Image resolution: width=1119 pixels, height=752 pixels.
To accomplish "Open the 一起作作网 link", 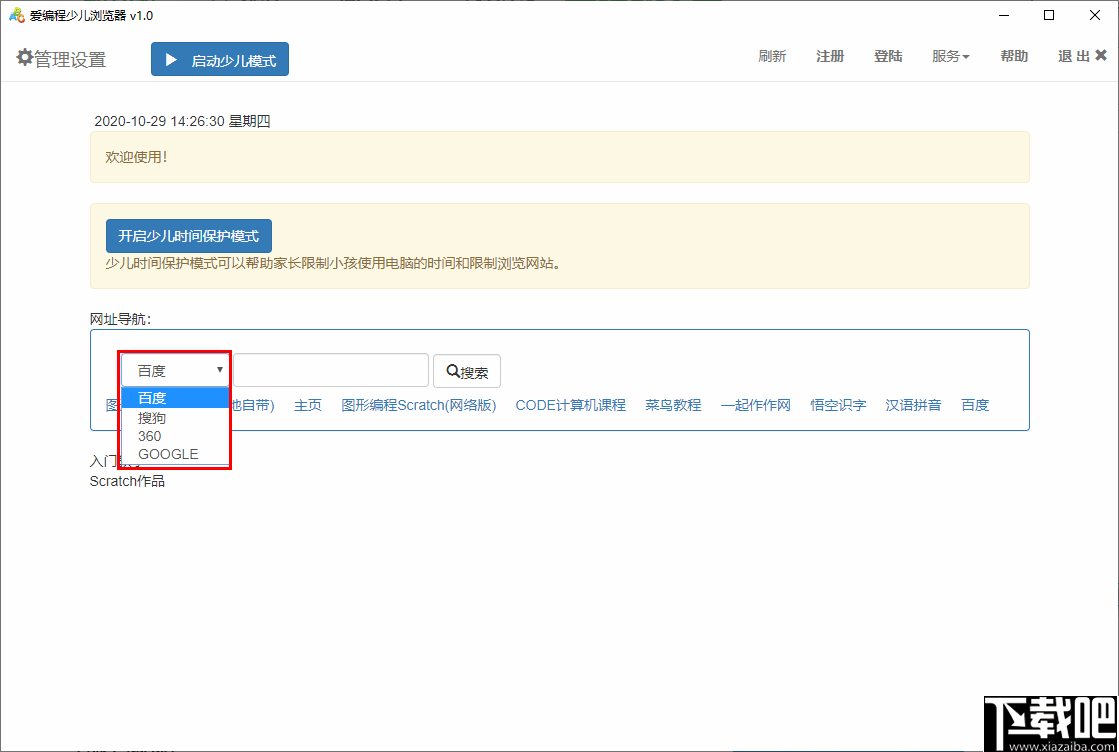I will (x=756, y=405).
